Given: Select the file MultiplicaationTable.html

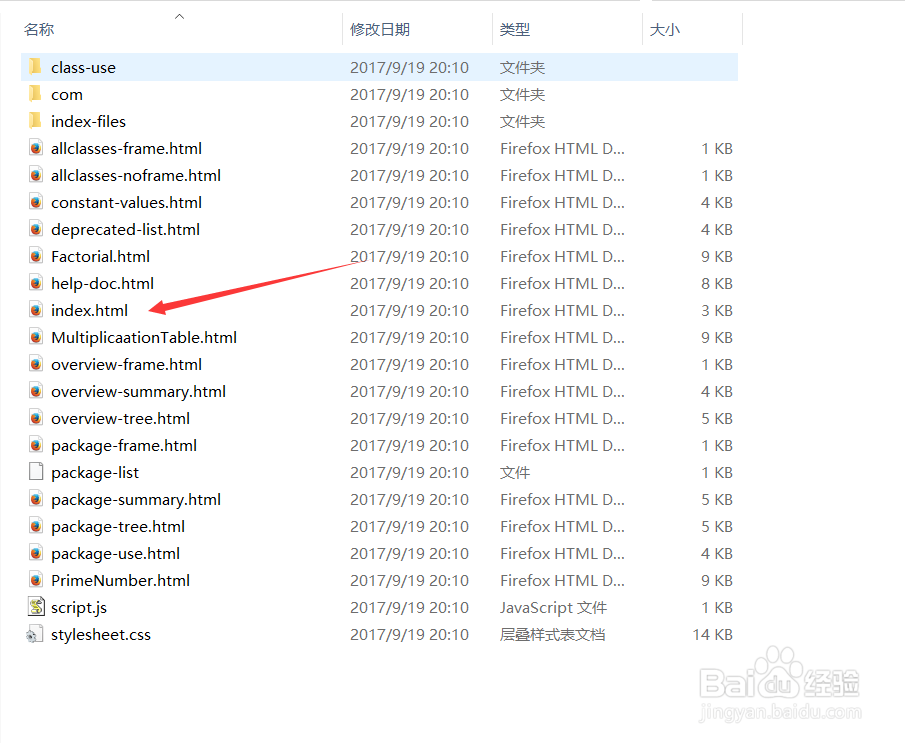Looking at the screenshot, I should 144,337.
